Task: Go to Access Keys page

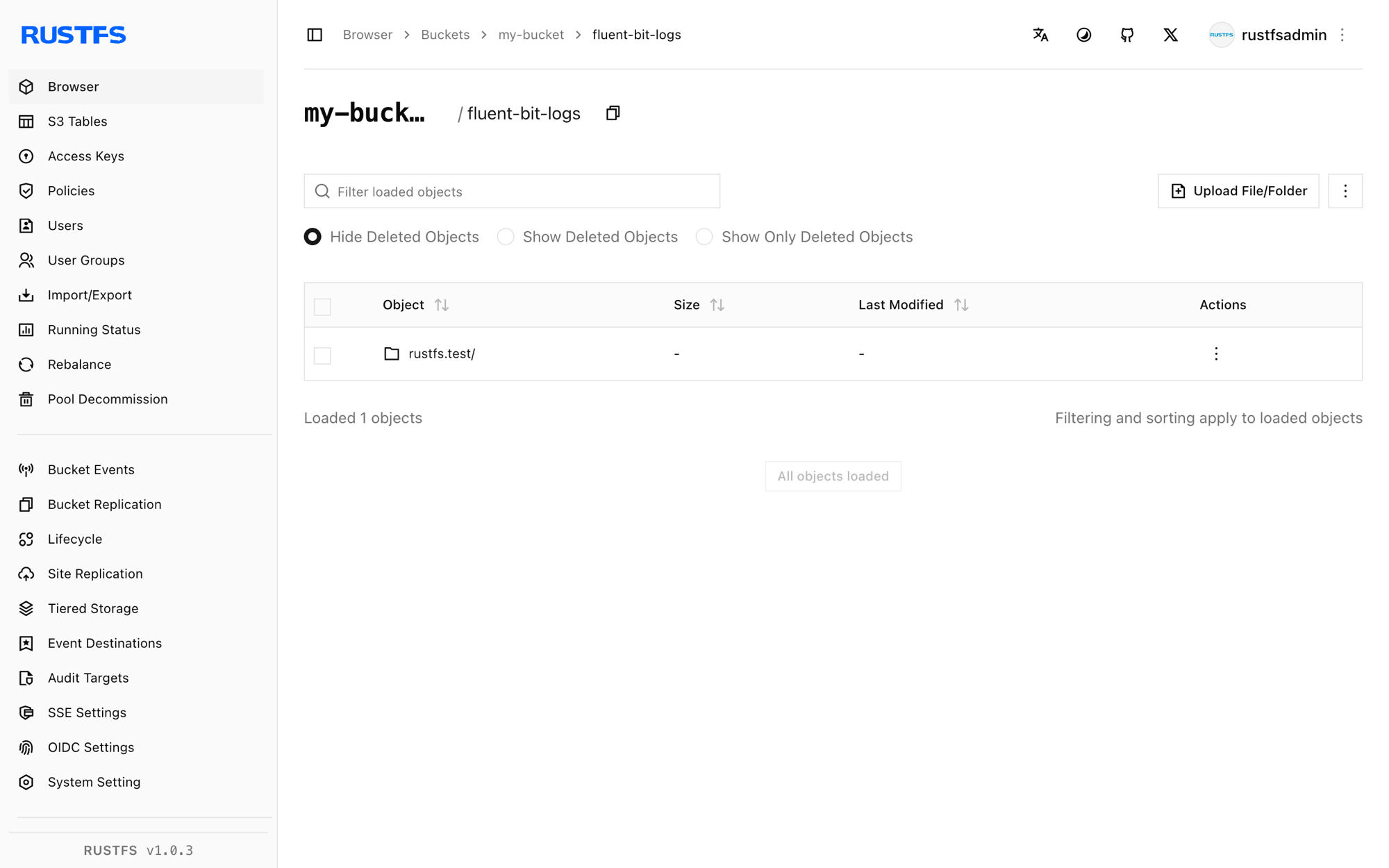Action: [136, 156]
